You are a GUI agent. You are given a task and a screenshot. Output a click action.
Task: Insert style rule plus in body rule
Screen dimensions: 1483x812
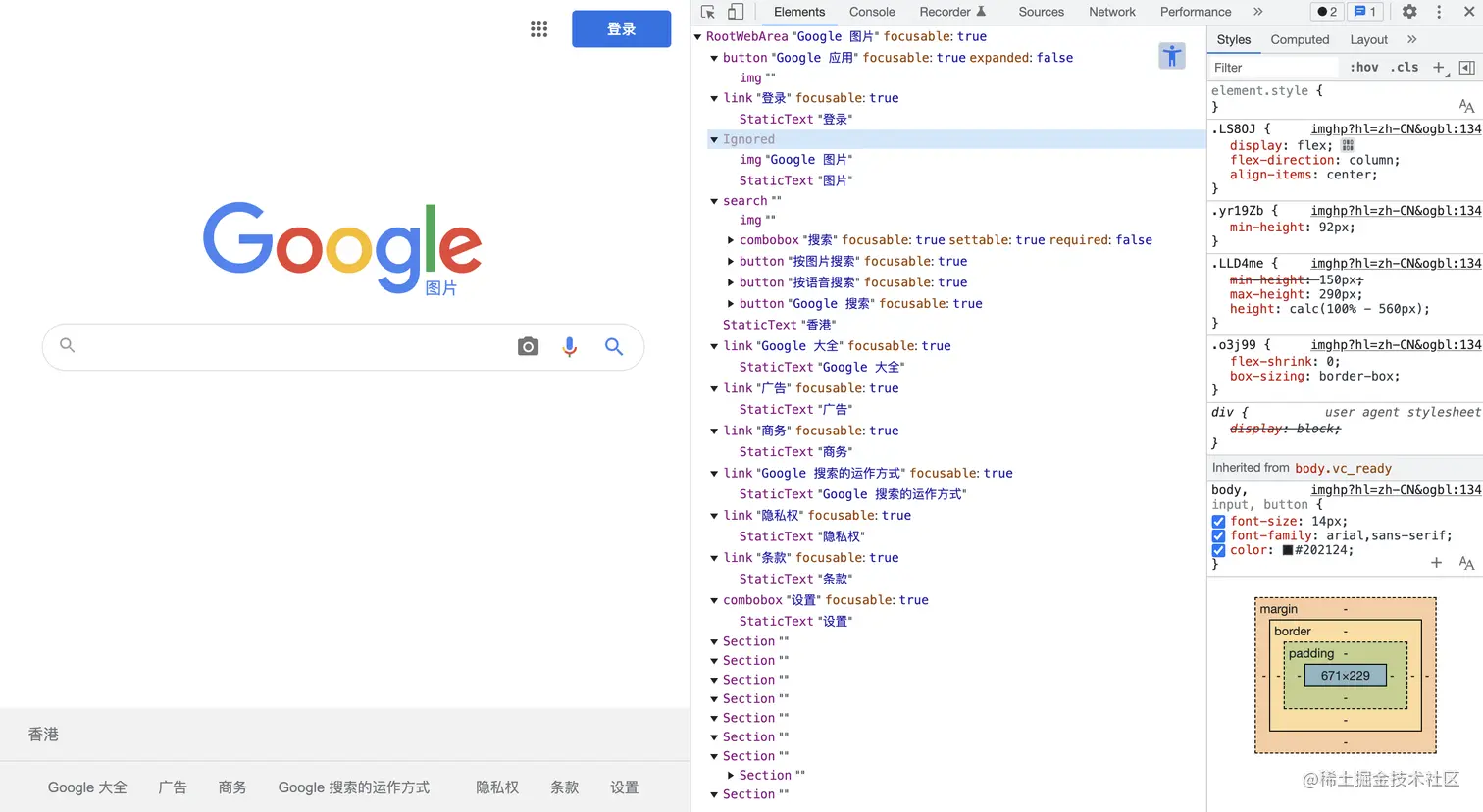(1436, 563)
